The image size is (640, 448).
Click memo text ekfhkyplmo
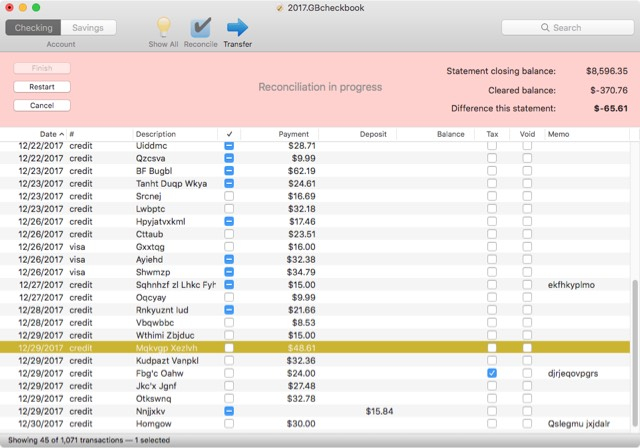click(x=571, y=285)
